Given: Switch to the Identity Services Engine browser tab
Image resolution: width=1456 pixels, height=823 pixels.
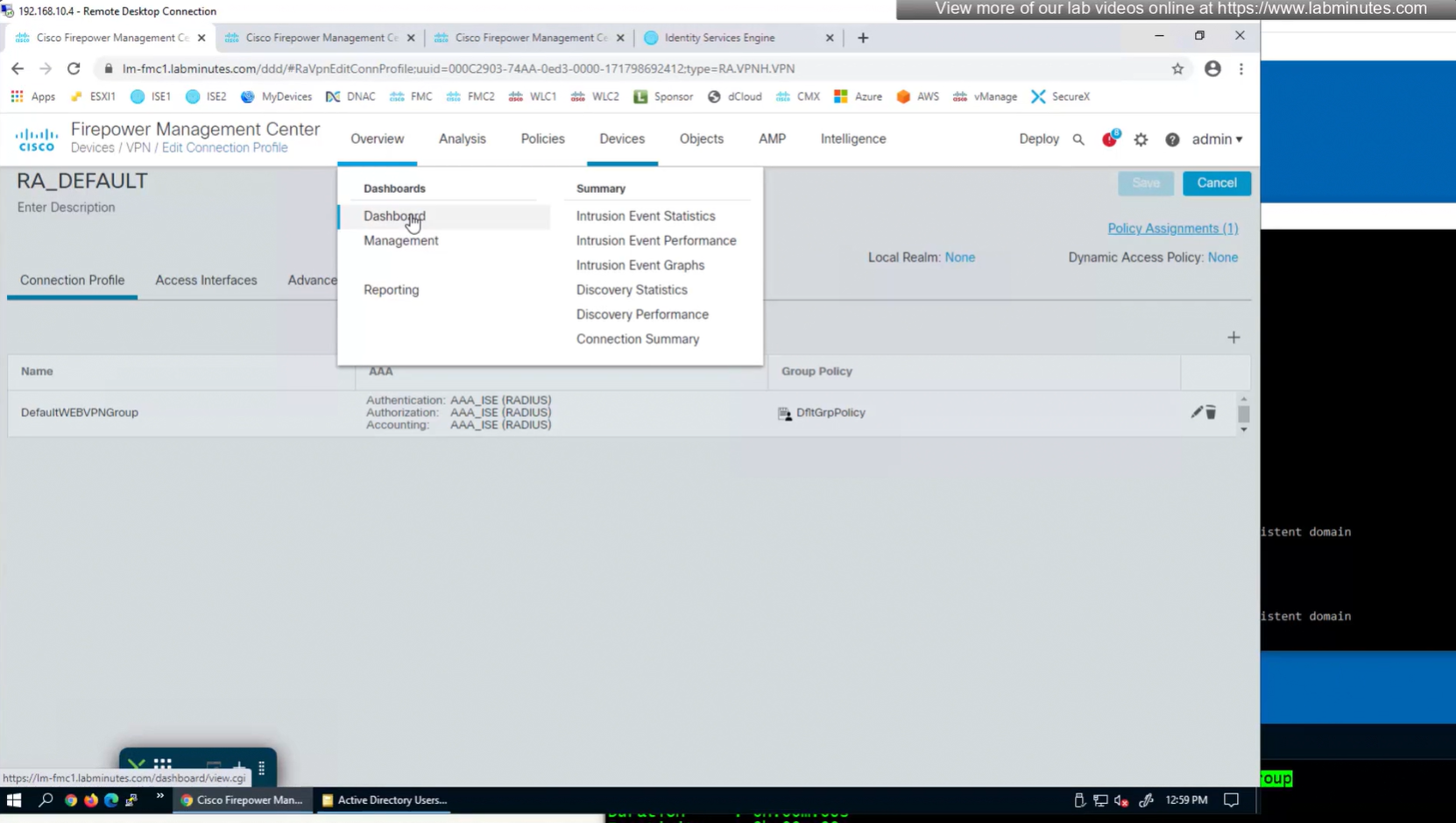Looking at the screenshot, I should pyautogui.click(x=718, y=38).
